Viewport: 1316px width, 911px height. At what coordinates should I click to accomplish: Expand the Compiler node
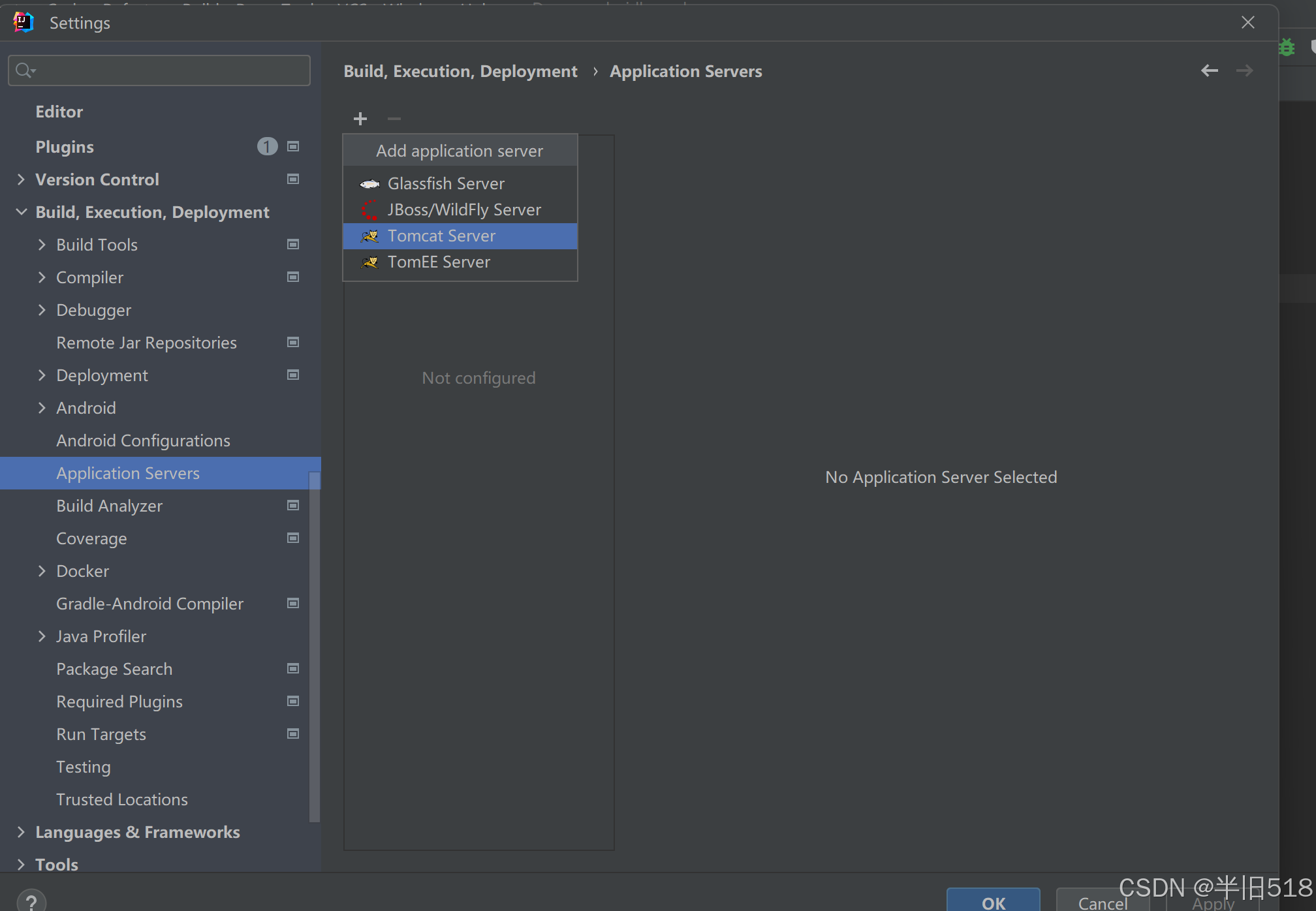42,277
